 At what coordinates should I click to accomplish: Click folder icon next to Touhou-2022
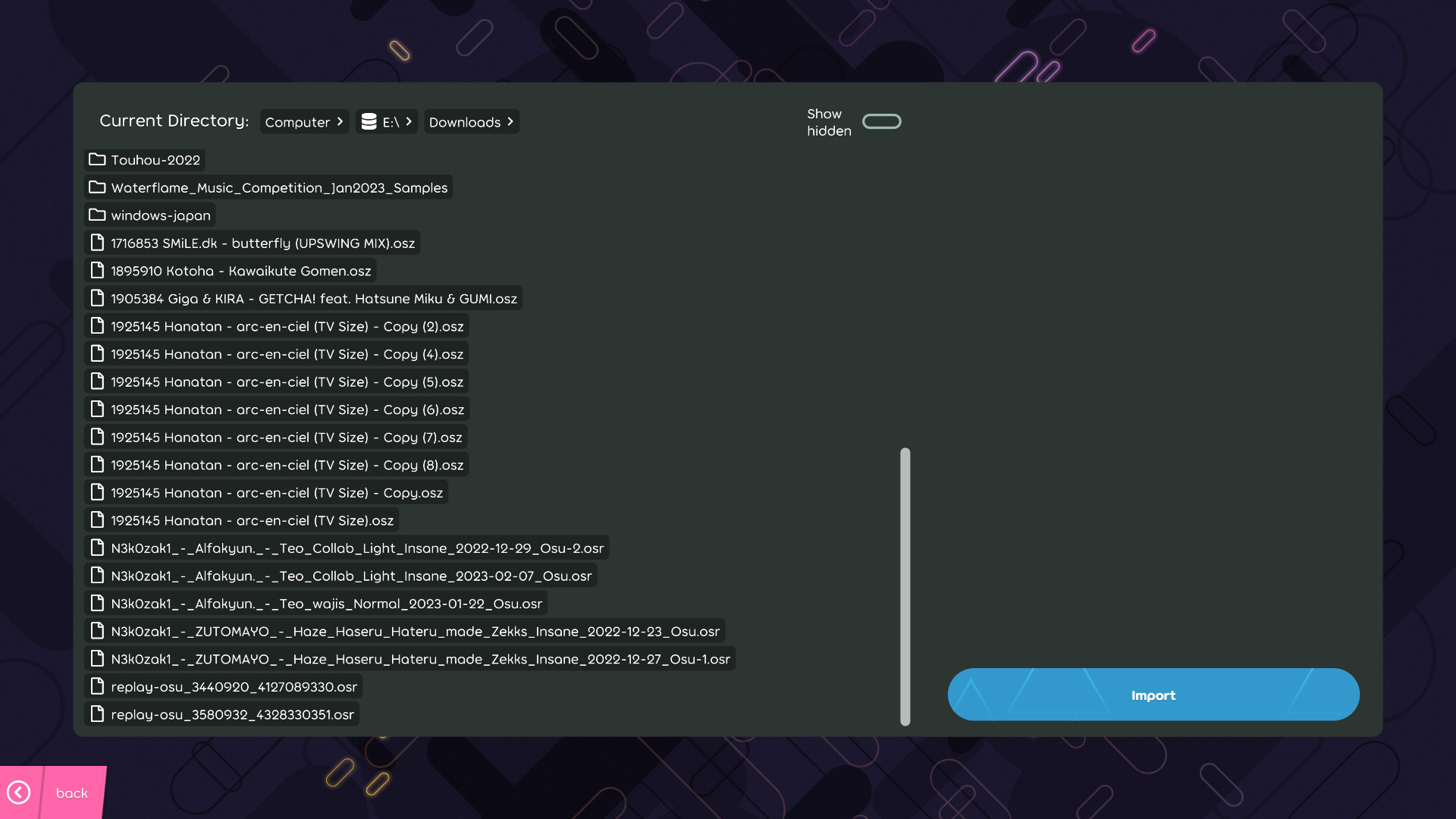[x=97, y=159]
